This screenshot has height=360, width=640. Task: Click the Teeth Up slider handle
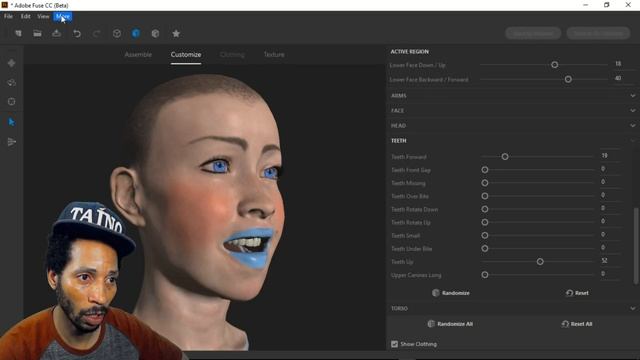(540, 261)
